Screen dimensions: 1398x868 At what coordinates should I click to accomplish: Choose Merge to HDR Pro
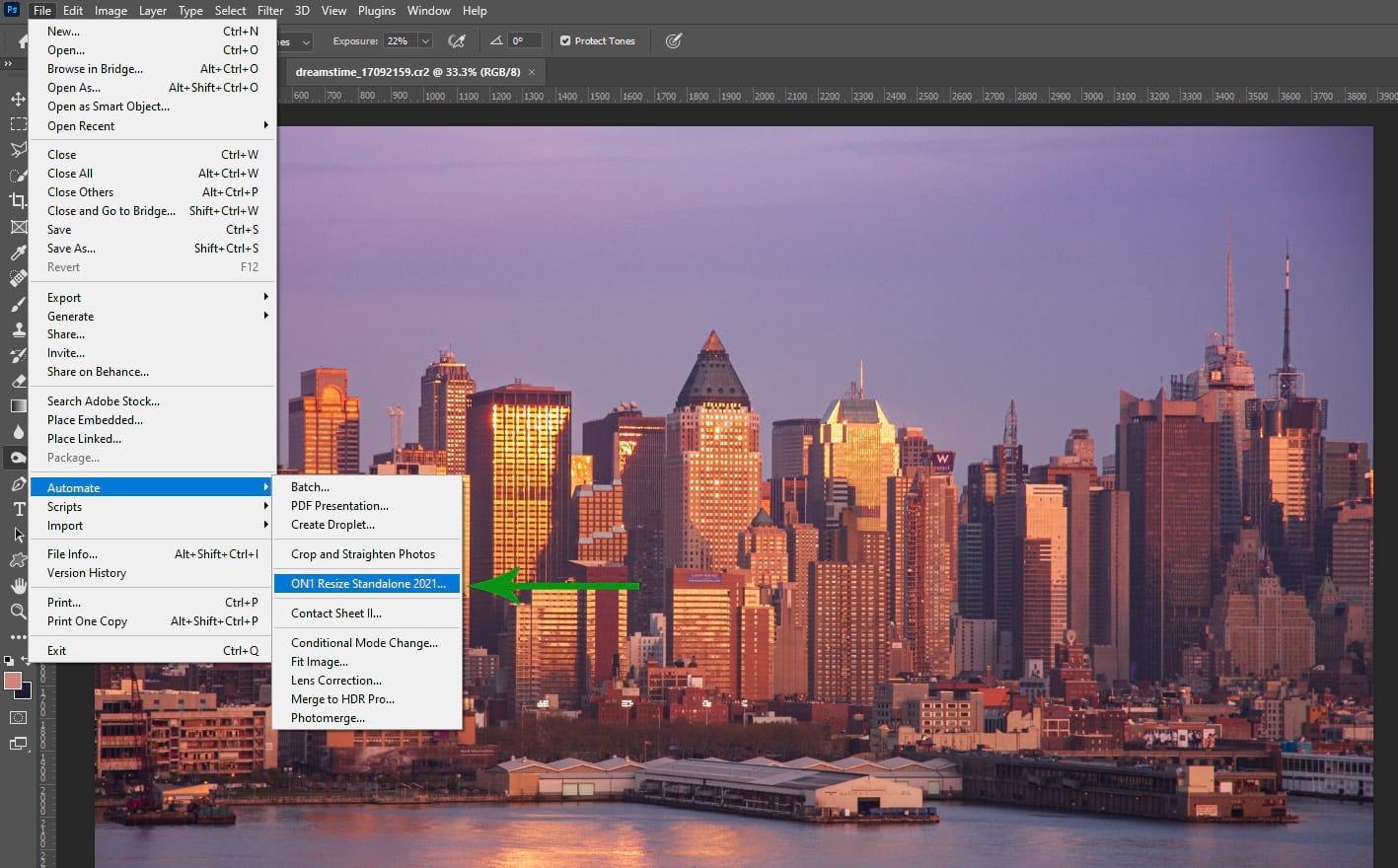(367, 698)
